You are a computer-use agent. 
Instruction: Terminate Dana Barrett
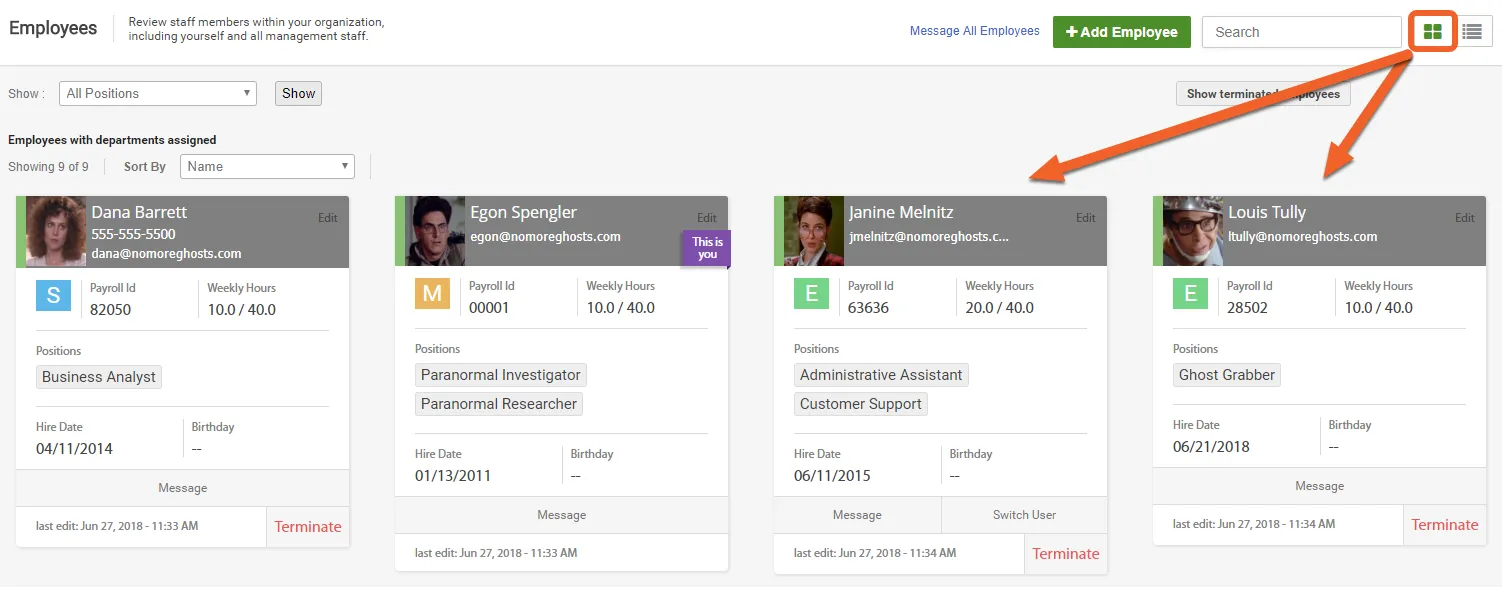(308, 527)
